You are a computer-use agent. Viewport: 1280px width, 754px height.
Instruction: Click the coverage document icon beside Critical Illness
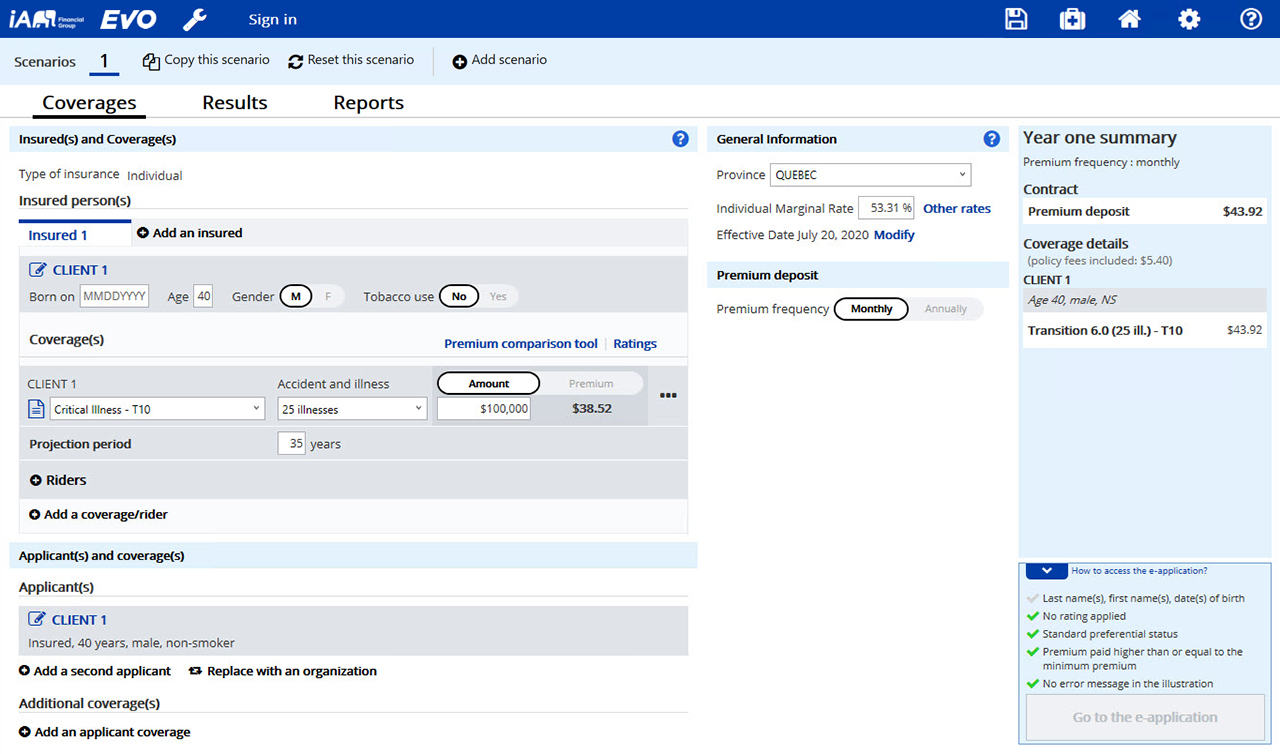(36, 409)
